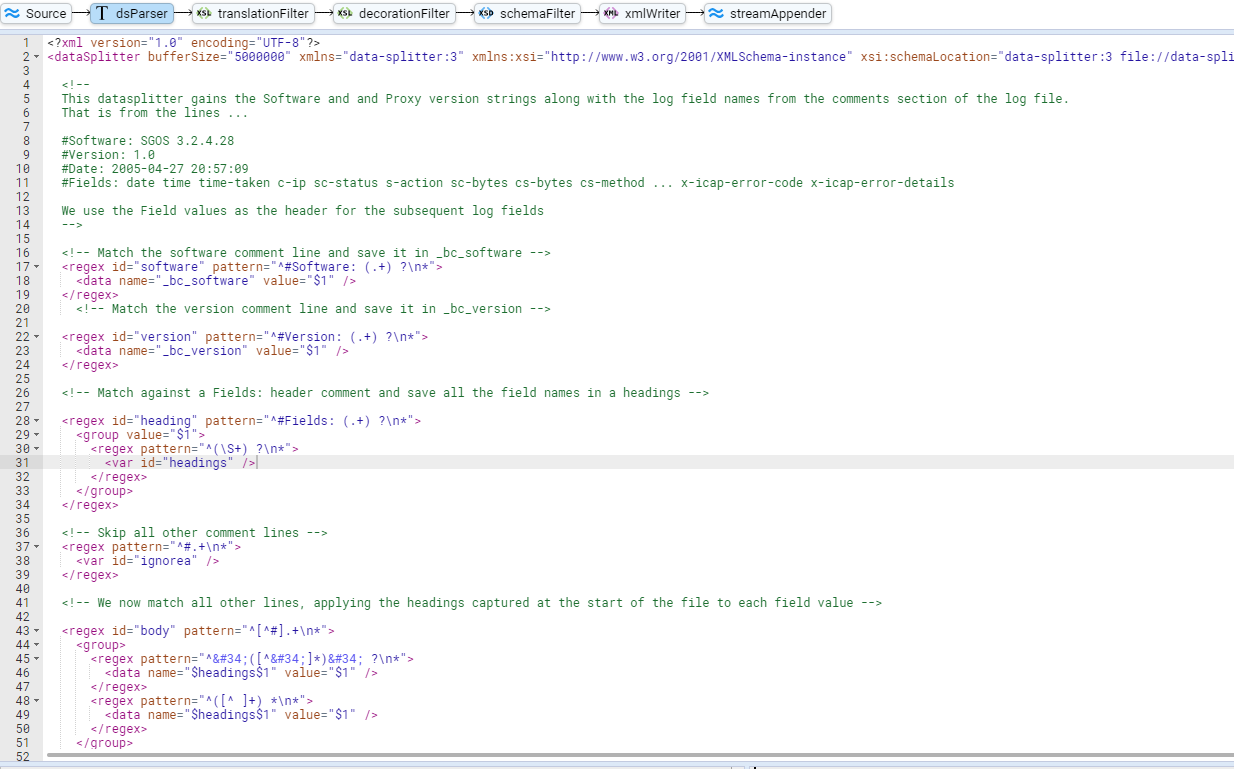The width and height of the screenshot is (1234, 769).
Task: Click the editor's horizontal scrollbar
Action: coord(600,755)
